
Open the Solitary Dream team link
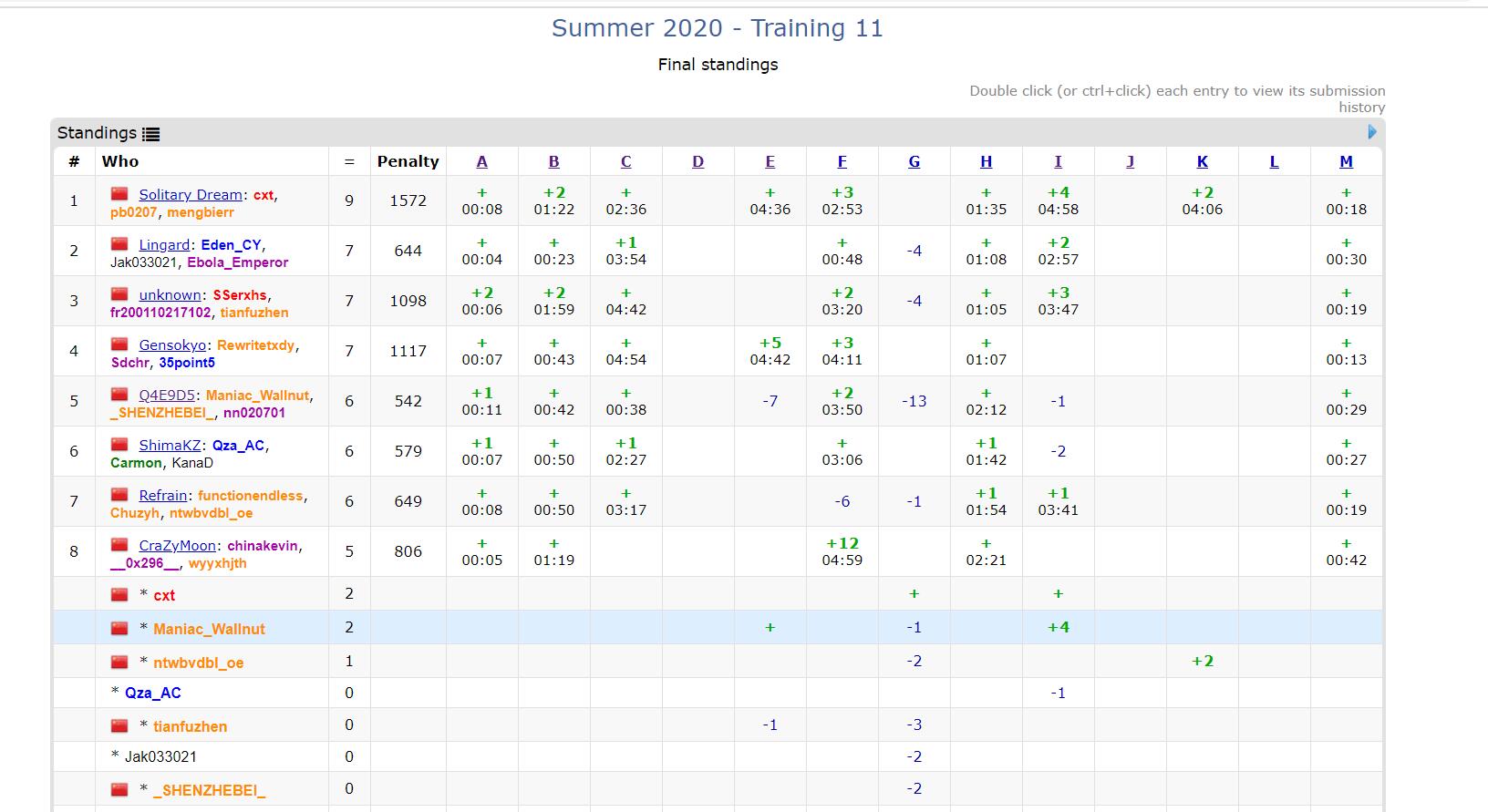point(190,194)
